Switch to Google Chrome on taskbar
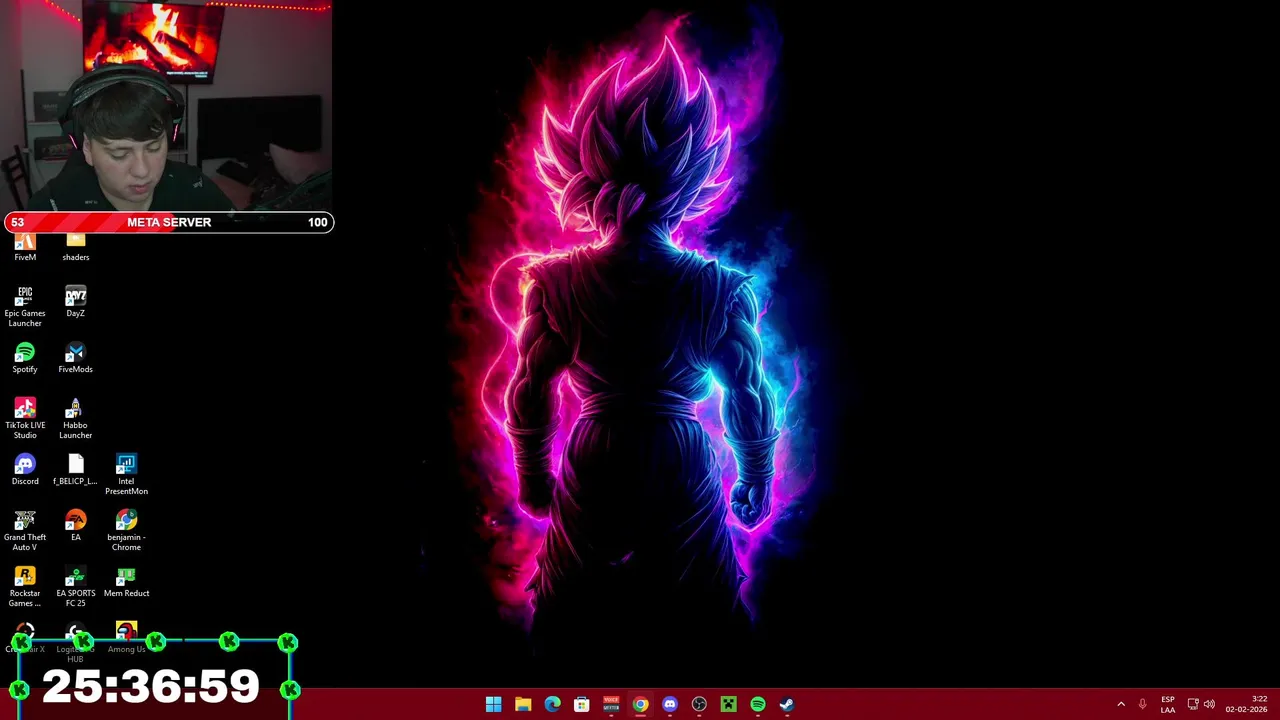This screenshot has width=1280, height=720. [x=640, y=704]
